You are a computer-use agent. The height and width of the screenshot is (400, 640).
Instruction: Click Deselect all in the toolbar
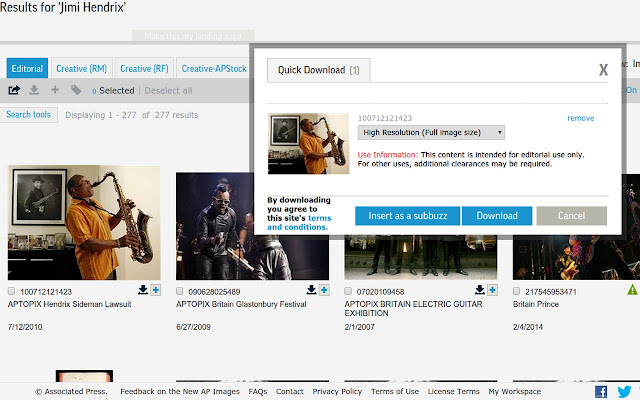(x=168, y=91)
